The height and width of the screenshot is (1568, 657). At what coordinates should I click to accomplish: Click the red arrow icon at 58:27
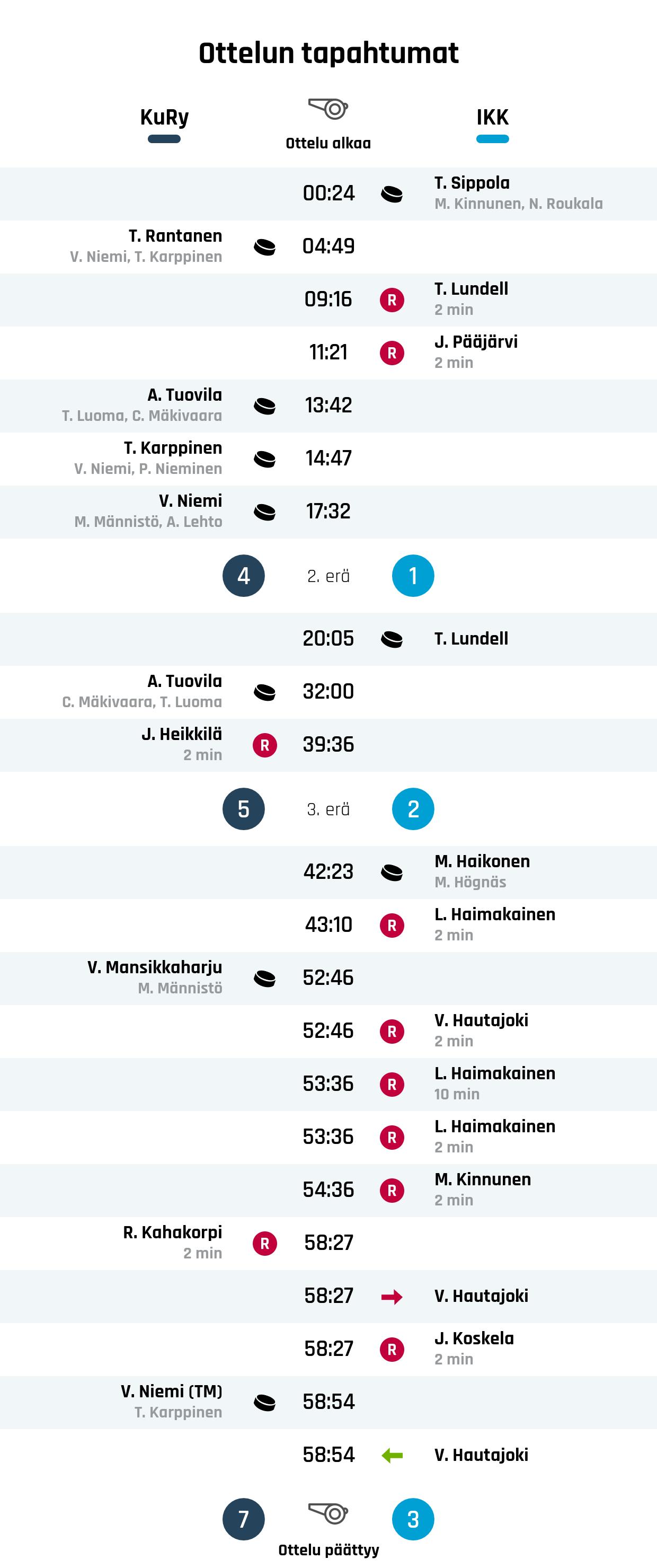pos(392,1297)
